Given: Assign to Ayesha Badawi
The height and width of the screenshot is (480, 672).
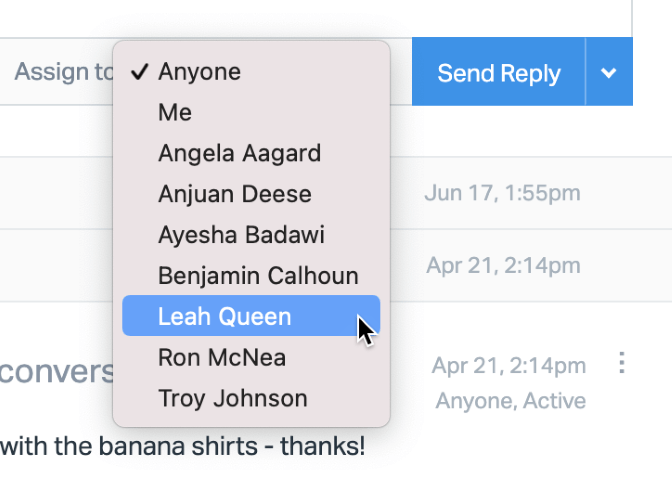Looking at the screenshot, I should tap(241, 235).
